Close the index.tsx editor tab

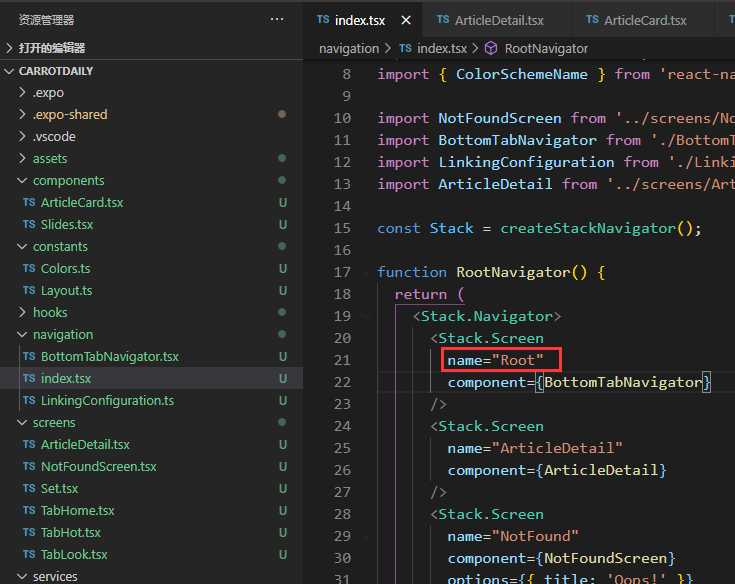coord(406,20)
